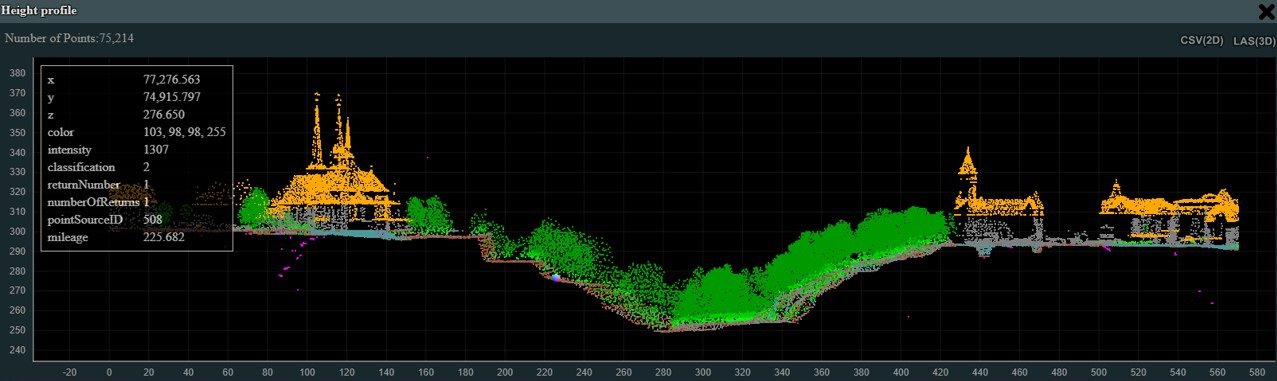Click the 300 tick on mileage axis

pos(702,371)
